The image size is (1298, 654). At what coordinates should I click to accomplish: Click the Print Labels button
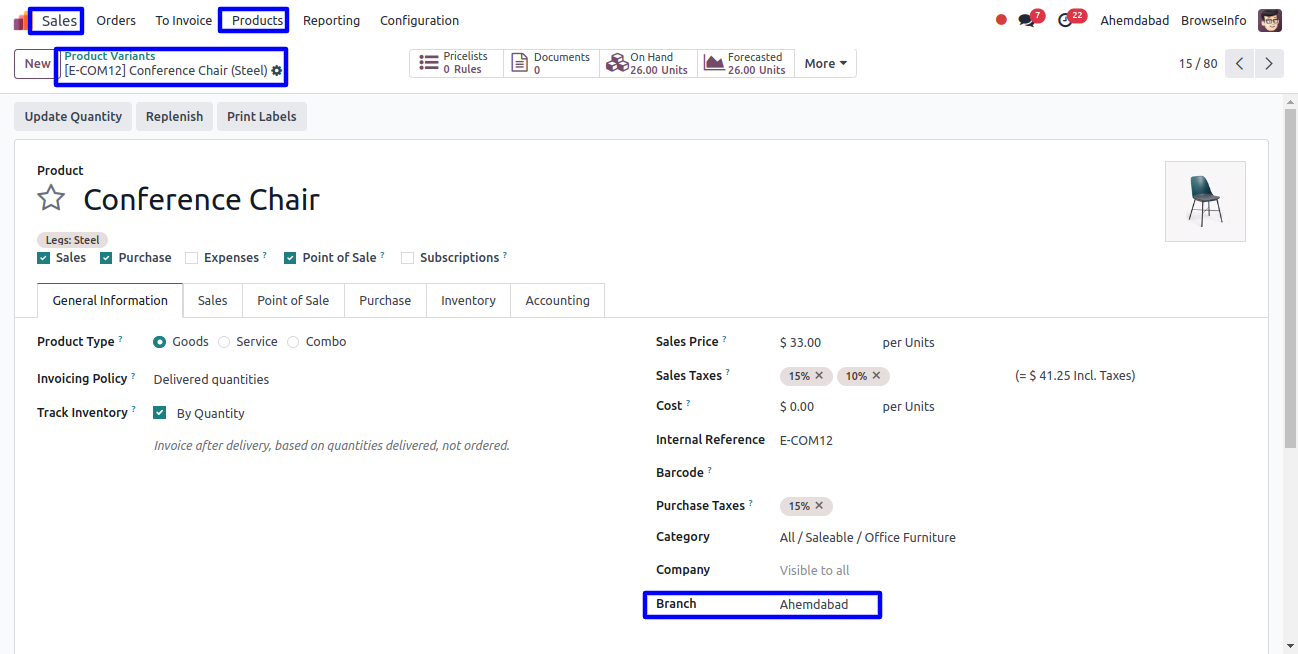[261, 117]
